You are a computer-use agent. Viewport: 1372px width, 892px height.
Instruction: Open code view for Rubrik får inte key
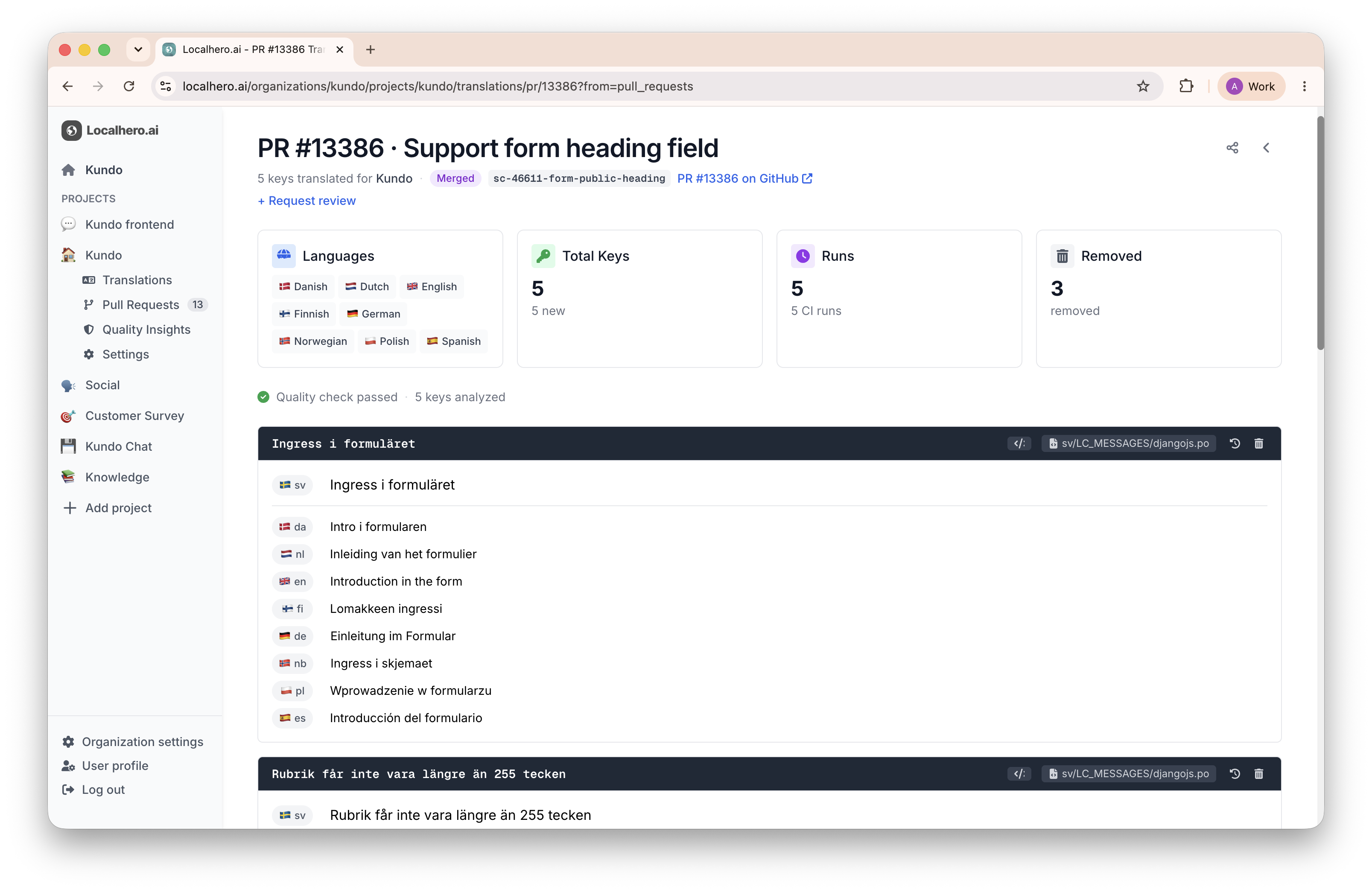1019,773
